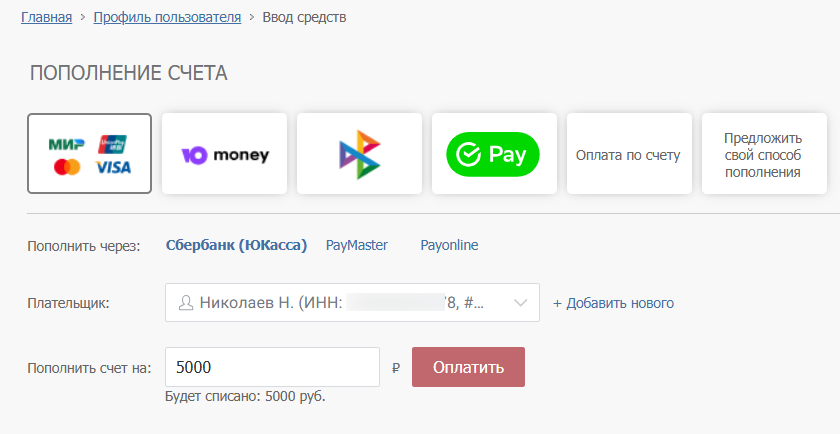Image resolution: width=840 pixels, height=434 pixels.
Task: Click the amount field showing 5000
Action: tap(272, 367)
